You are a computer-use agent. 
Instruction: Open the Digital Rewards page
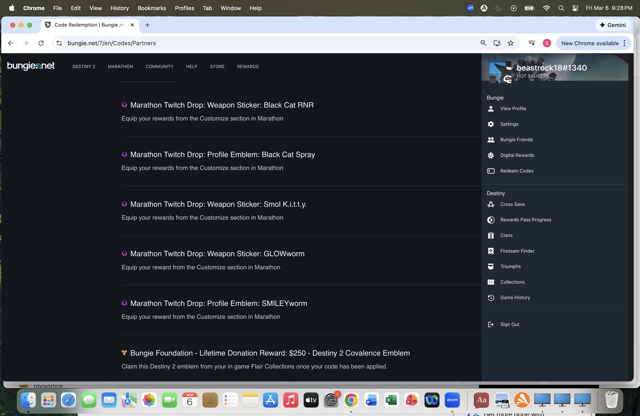[517, 155]
